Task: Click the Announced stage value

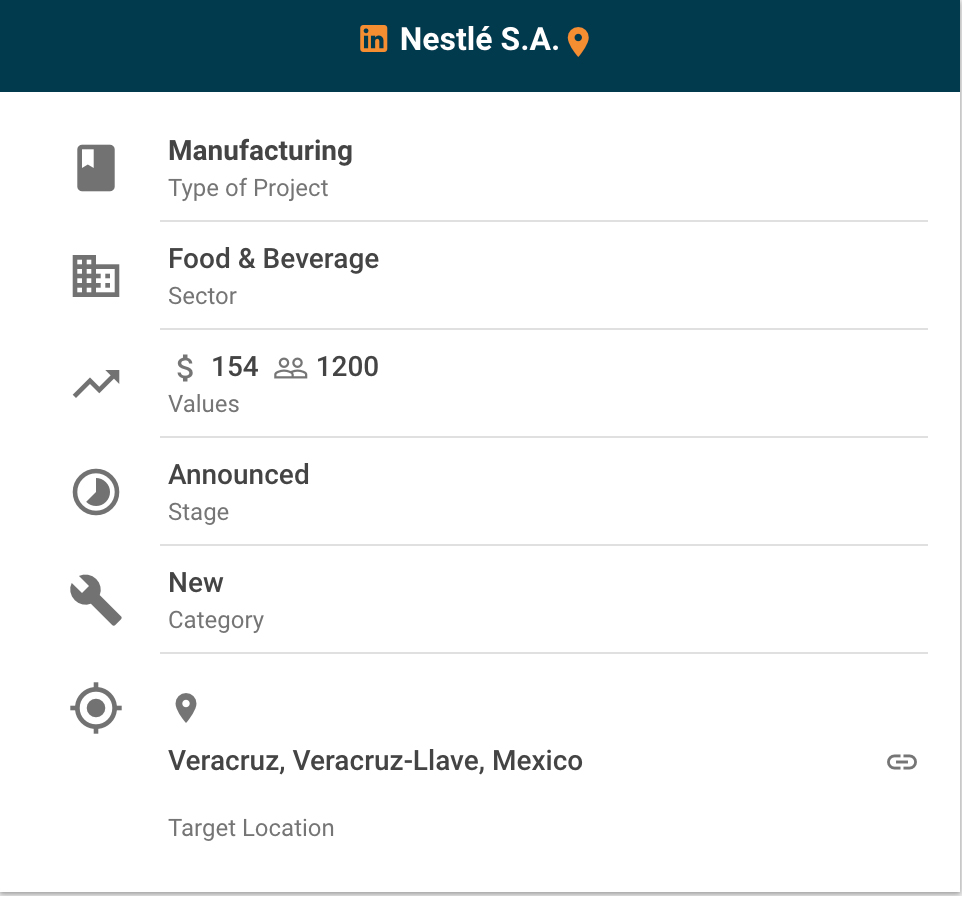Action: 238,475
